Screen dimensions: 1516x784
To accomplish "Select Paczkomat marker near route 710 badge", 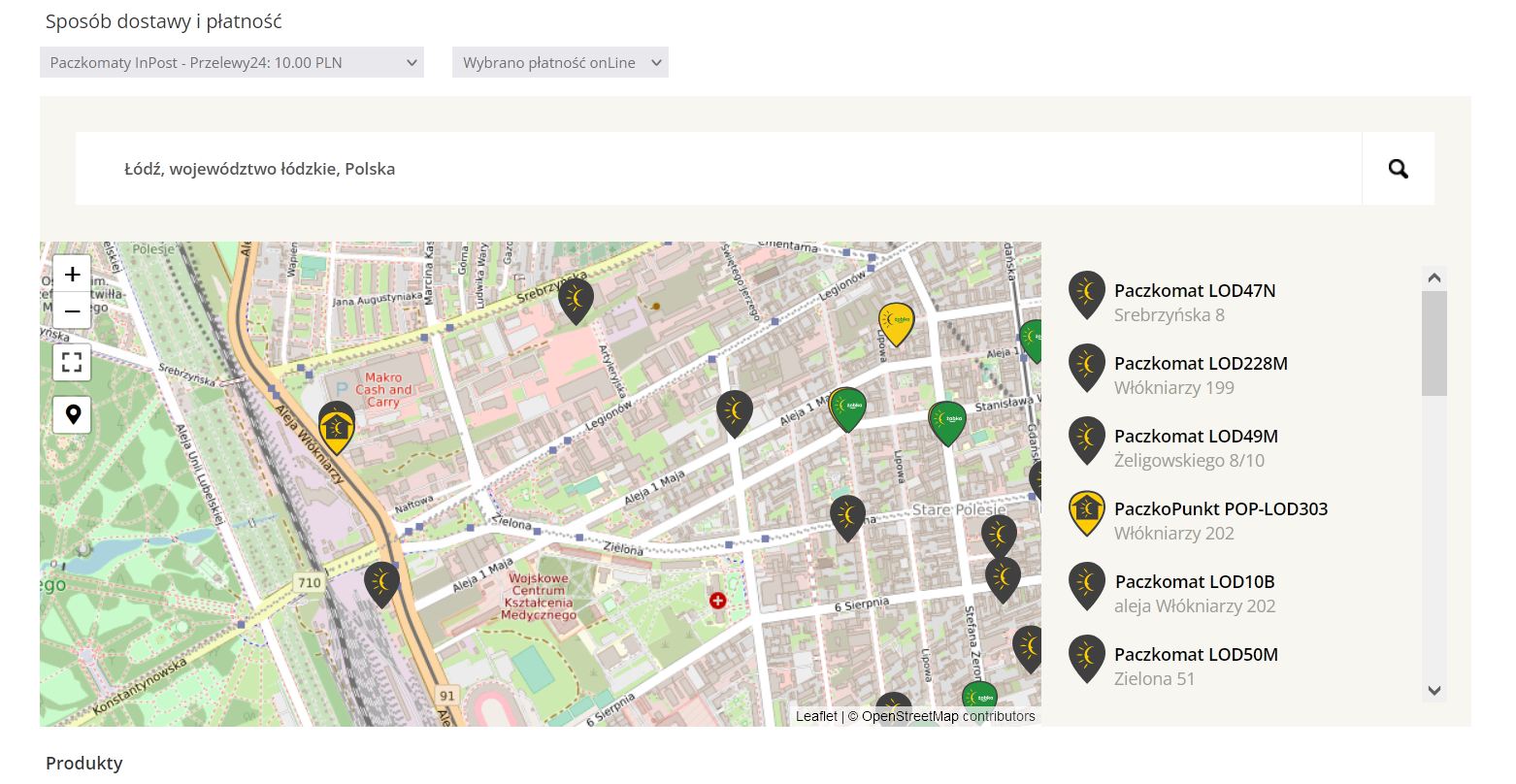I will click(x=381, y=584).
